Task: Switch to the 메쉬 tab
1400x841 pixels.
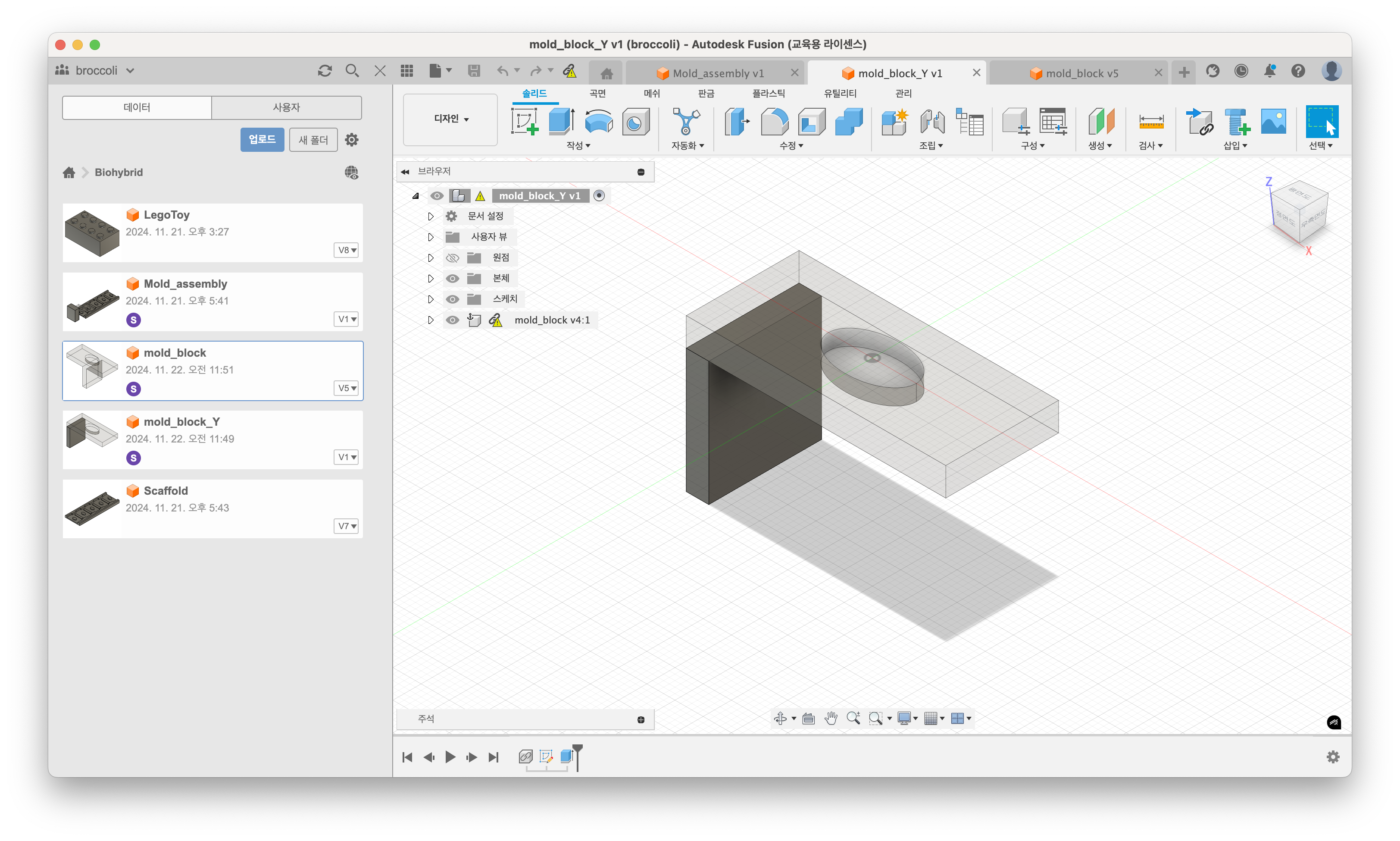Action: tap(652, 94)
